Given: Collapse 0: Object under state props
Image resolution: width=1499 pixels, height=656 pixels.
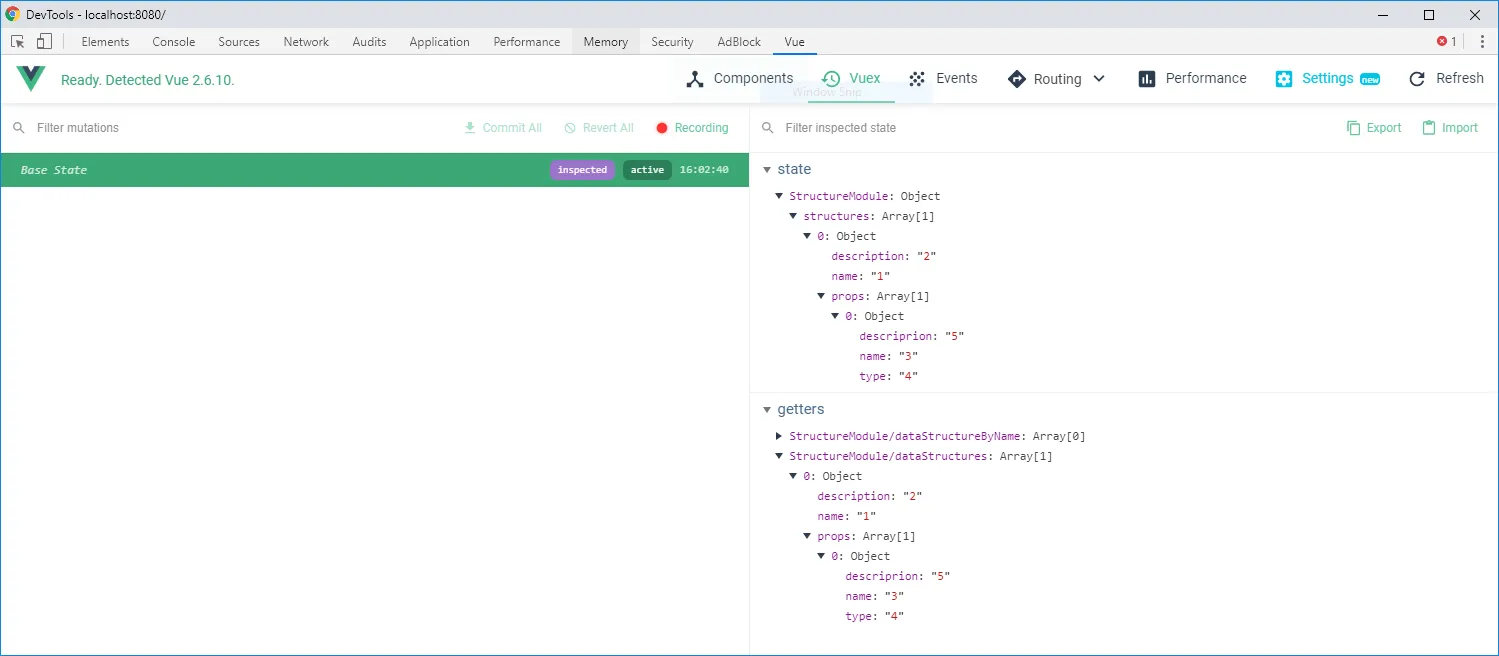Looking at the screenshot, I should pyautogui.click(x=836, y=316).
